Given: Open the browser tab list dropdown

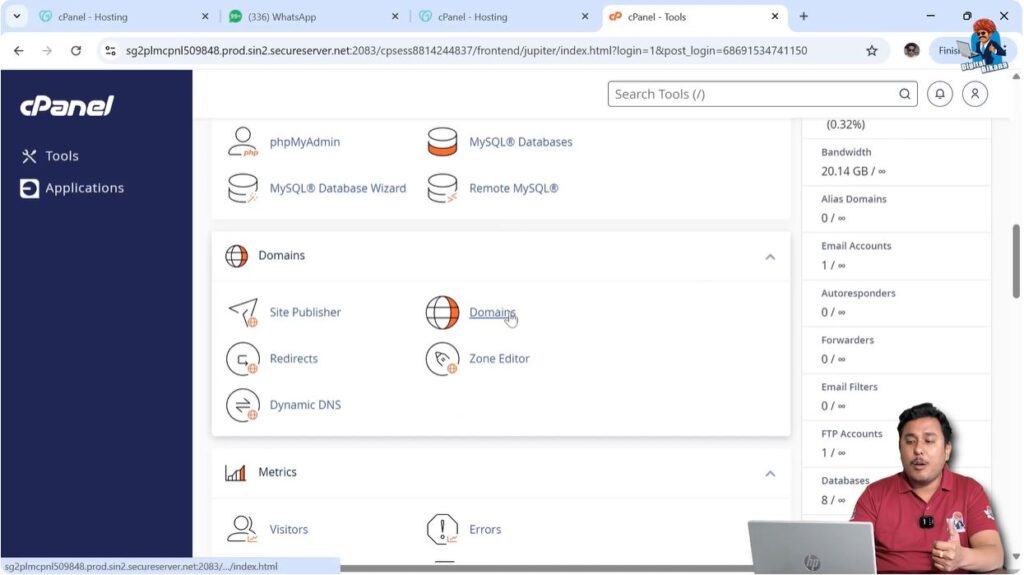Looking at the screenshot, I should (16, 16).
